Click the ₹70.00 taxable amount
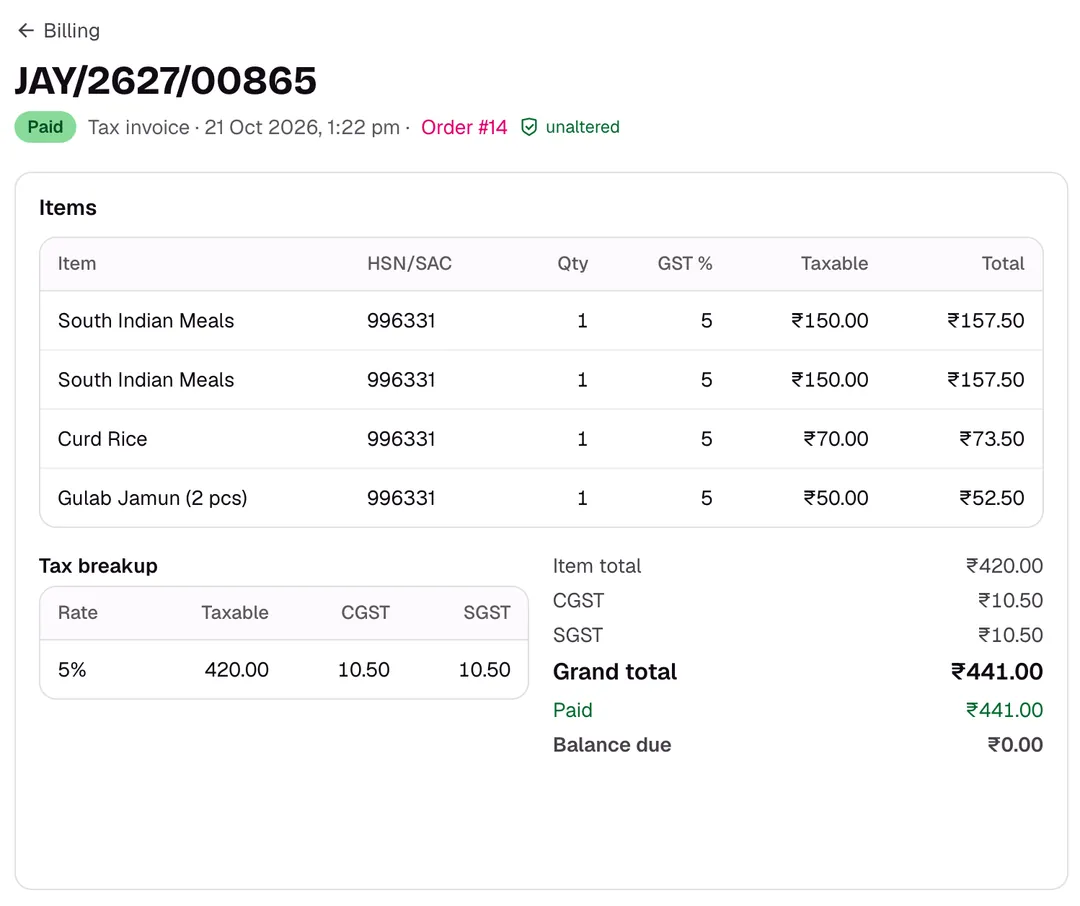The image size is (1080, 906). pos(835,439)
